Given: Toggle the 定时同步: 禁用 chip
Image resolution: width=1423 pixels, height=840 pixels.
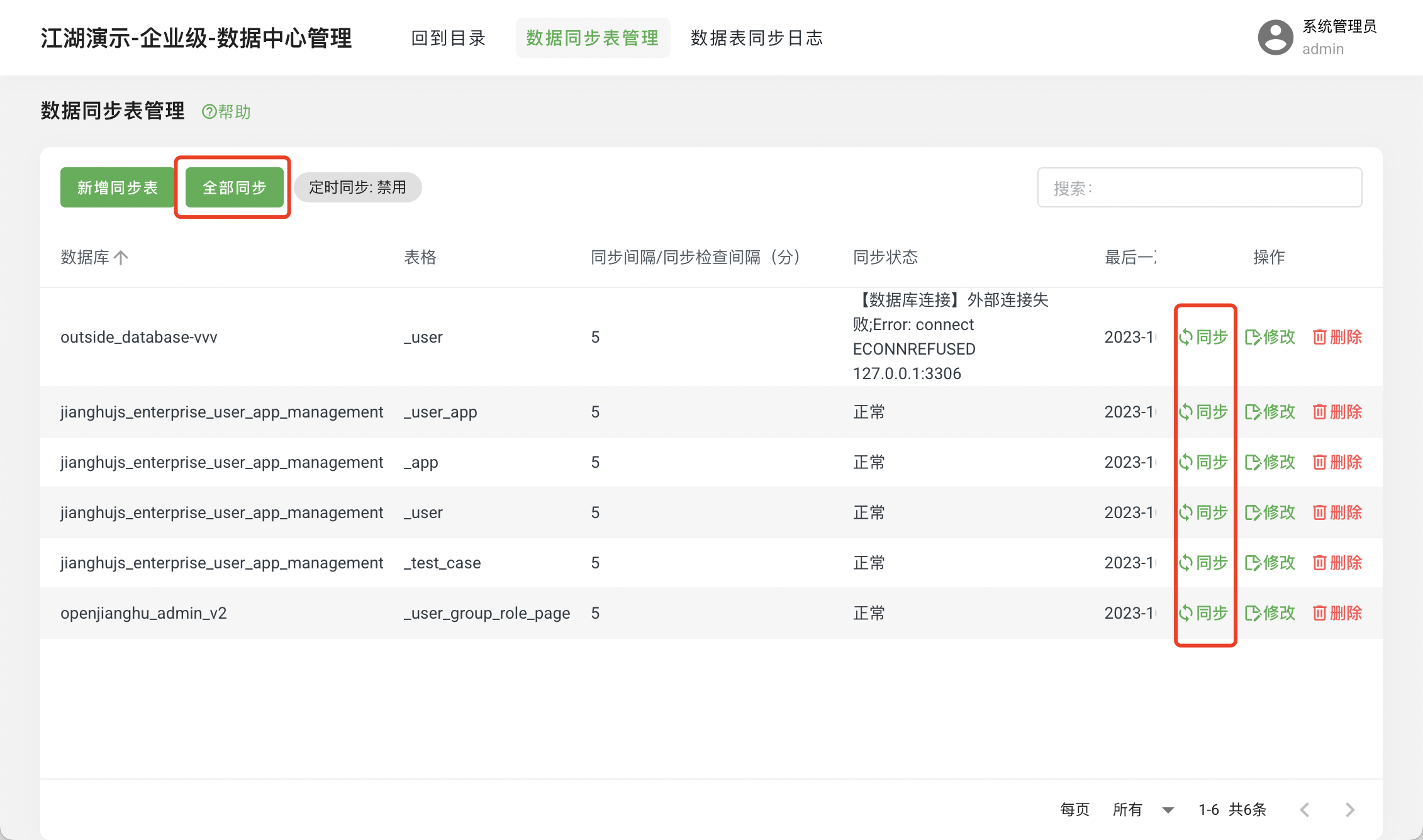Looking at the screenshot, I should (x=357, y=187).
